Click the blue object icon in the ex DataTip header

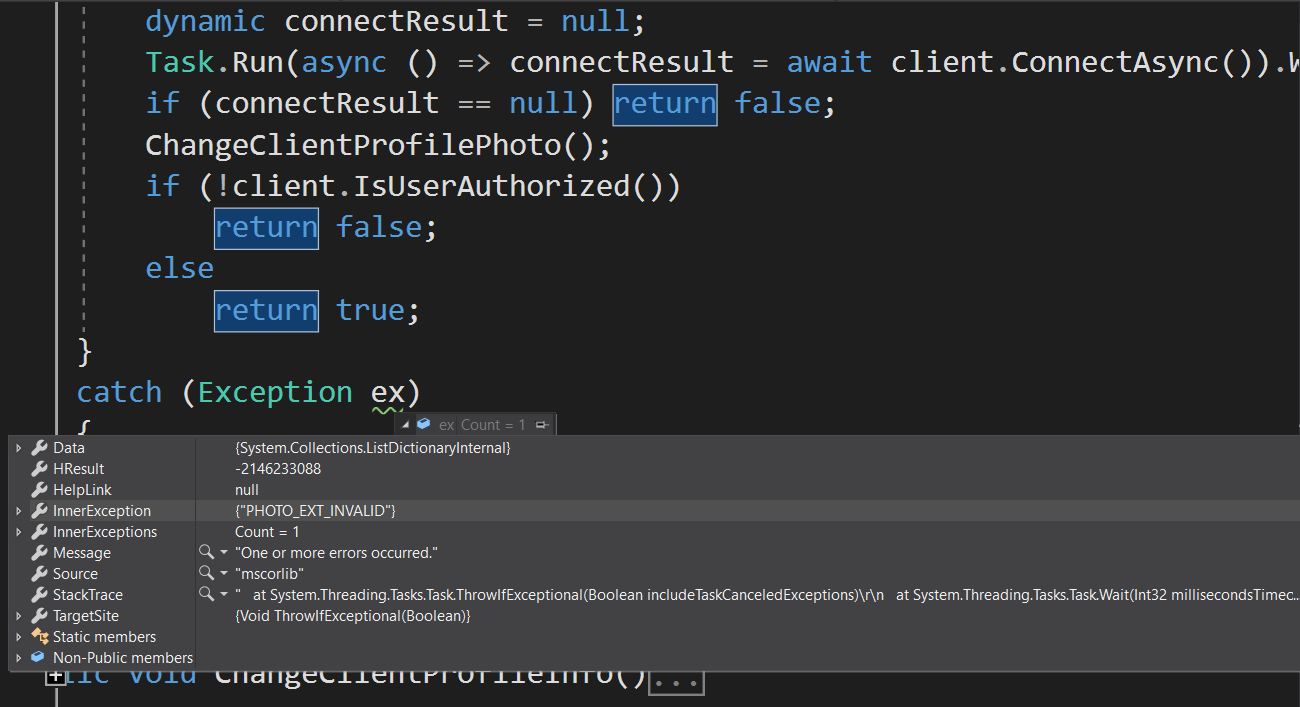[423, 423]
